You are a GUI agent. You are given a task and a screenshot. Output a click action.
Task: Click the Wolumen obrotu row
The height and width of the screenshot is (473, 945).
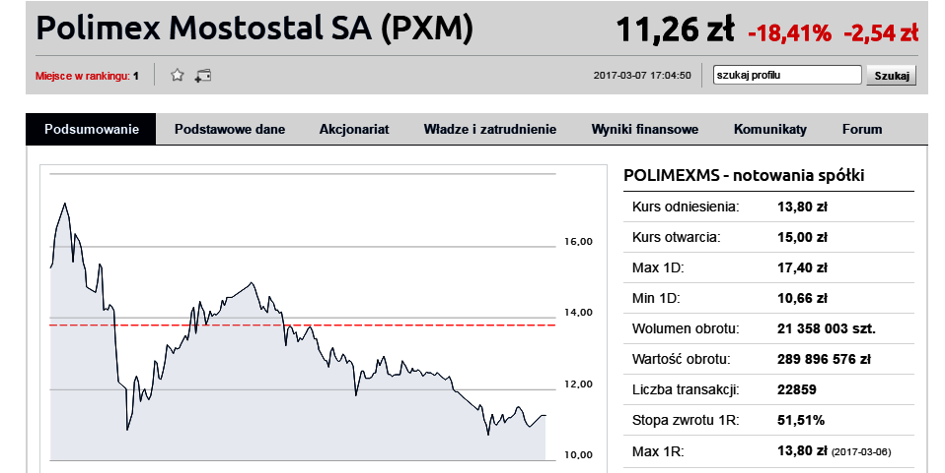(x=768, y=328)
